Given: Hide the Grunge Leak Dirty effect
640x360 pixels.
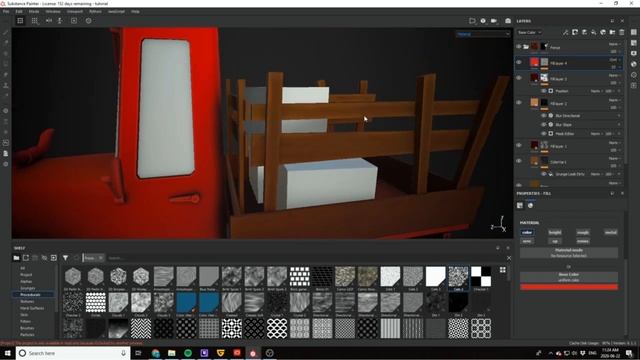Looking at the screenshot, I should pyautogui.click(x=544, y=174).
